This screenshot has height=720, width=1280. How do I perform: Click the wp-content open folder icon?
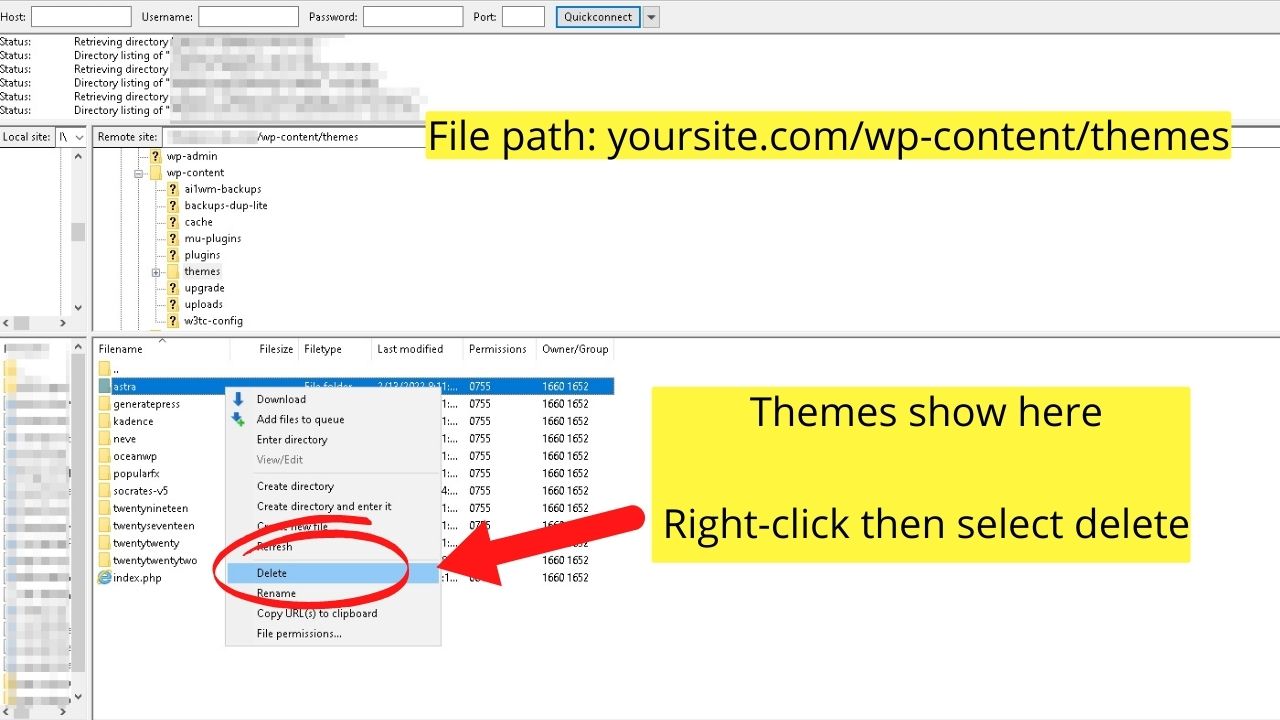tap(156, 172)
